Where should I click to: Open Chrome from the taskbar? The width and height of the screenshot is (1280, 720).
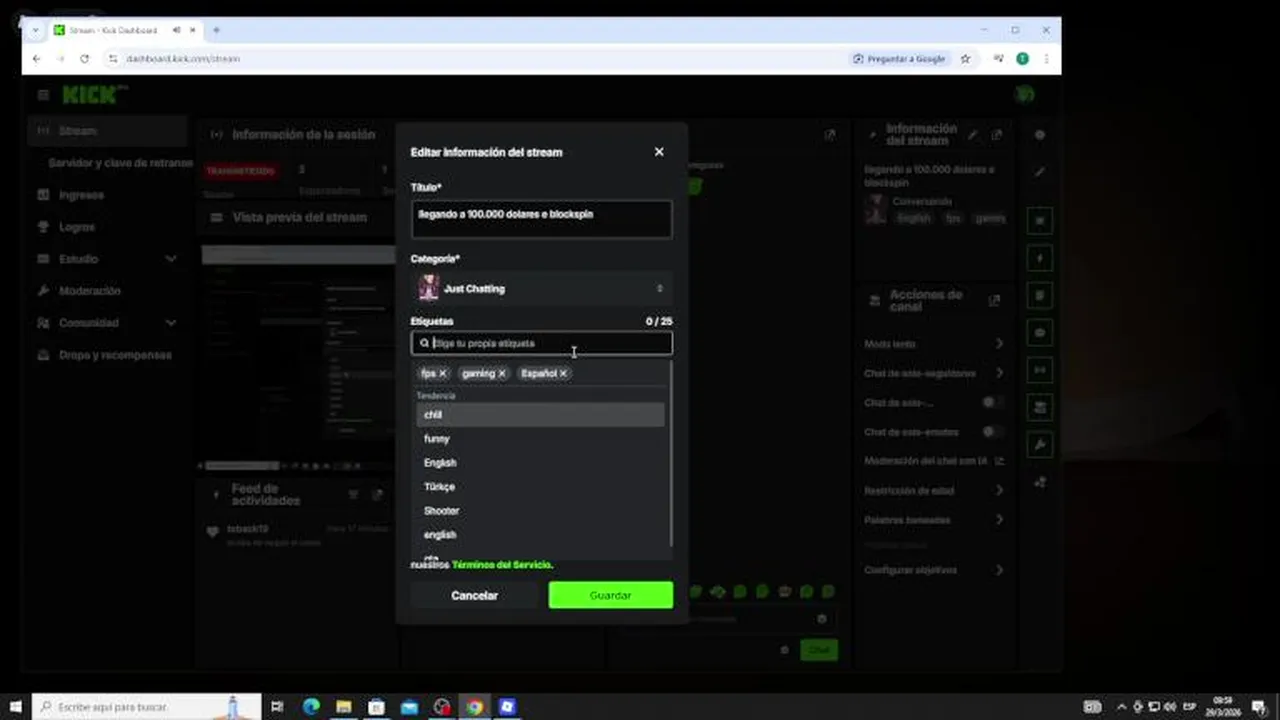(474, 707)
